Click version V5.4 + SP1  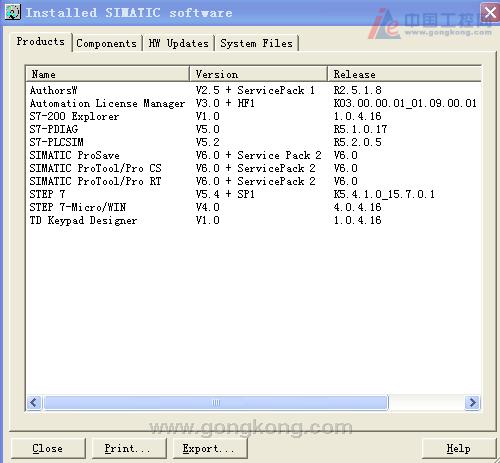225,194
